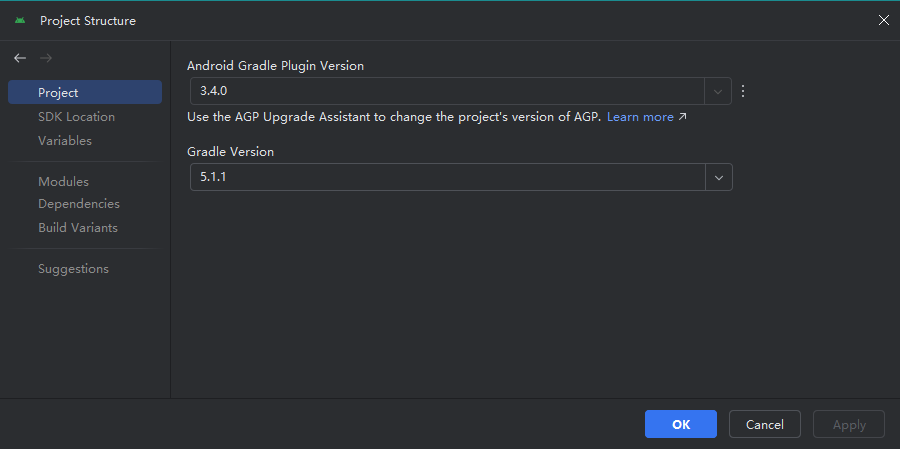This screenshot has height=449, width=900.
Task: Click the external link arrow after Learn more
Action: pos(683,117)
